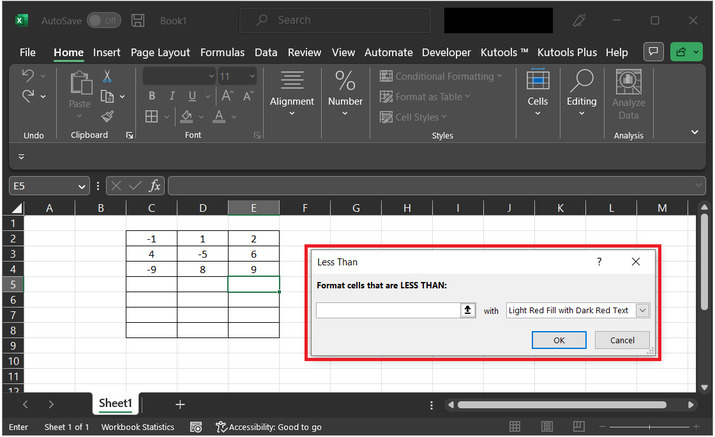This screenshot has height=437, width=715.
Task: Open the File menu
Action: (27, 52)
